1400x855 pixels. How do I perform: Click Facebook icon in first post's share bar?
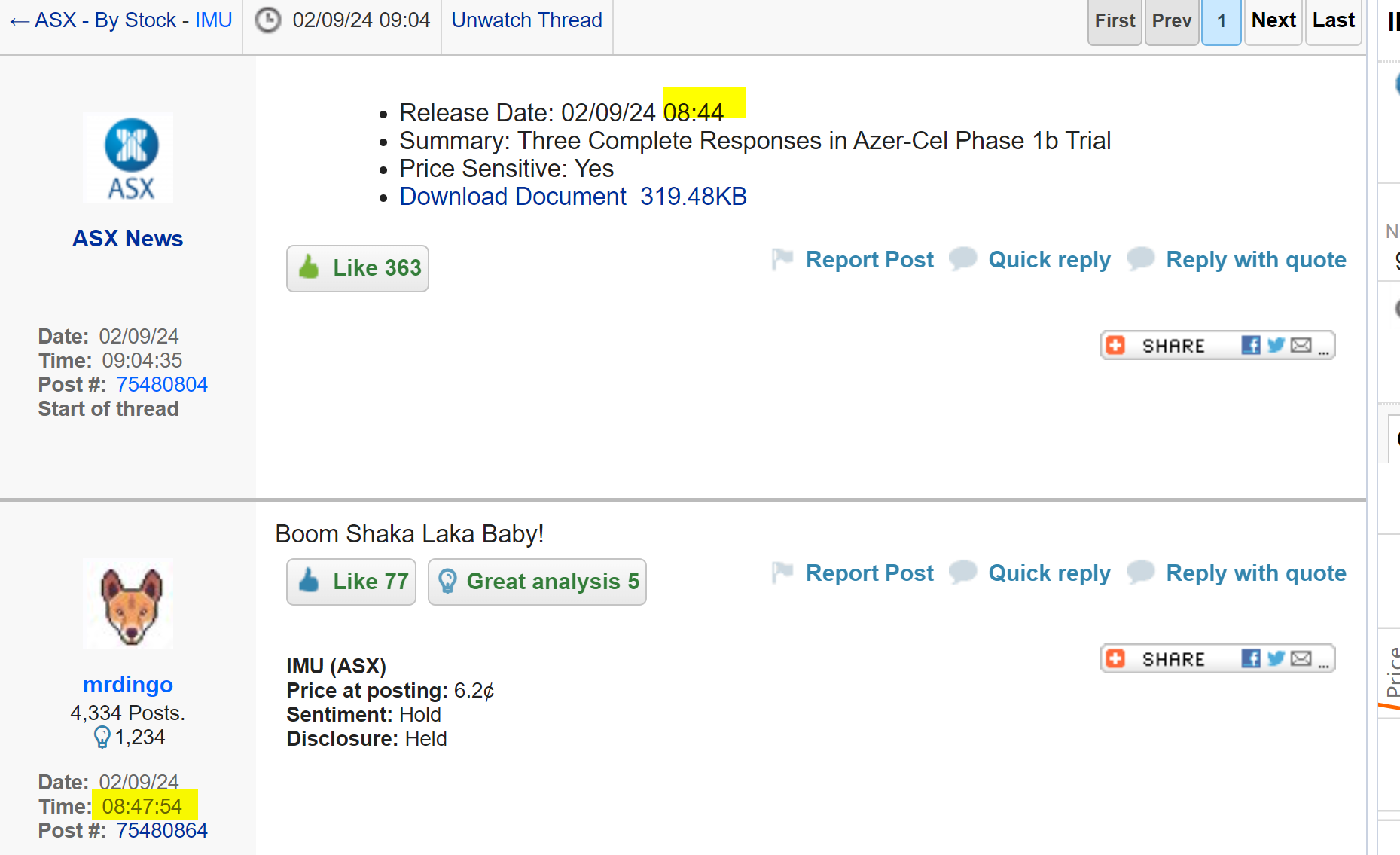pyautogui.click(x=1251, y=345)
